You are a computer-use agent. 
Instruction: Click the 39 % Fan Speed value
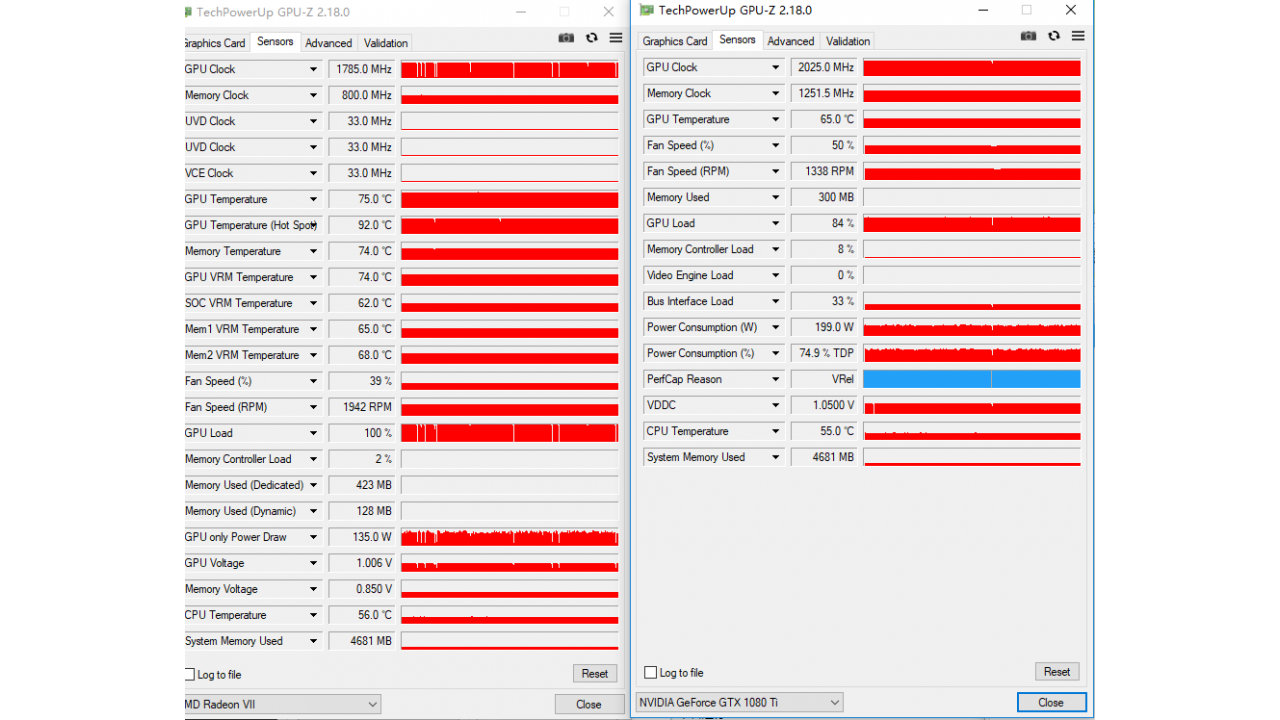(361, 381)
